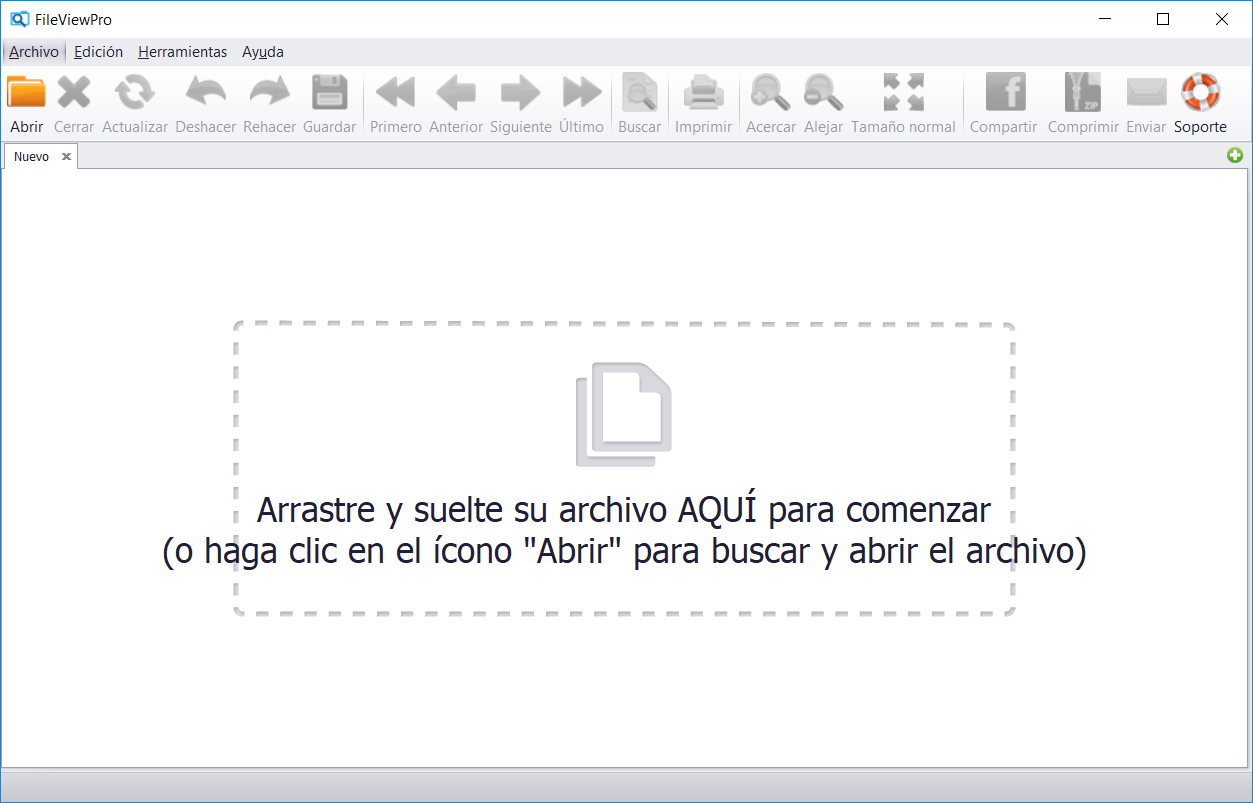Save using the Guardar floppy icon

pyautogui.click(x=330, y=92)
